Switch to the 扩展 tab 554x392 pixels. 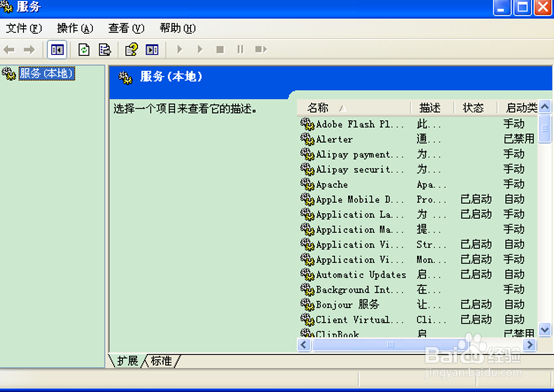pos(127,361)
